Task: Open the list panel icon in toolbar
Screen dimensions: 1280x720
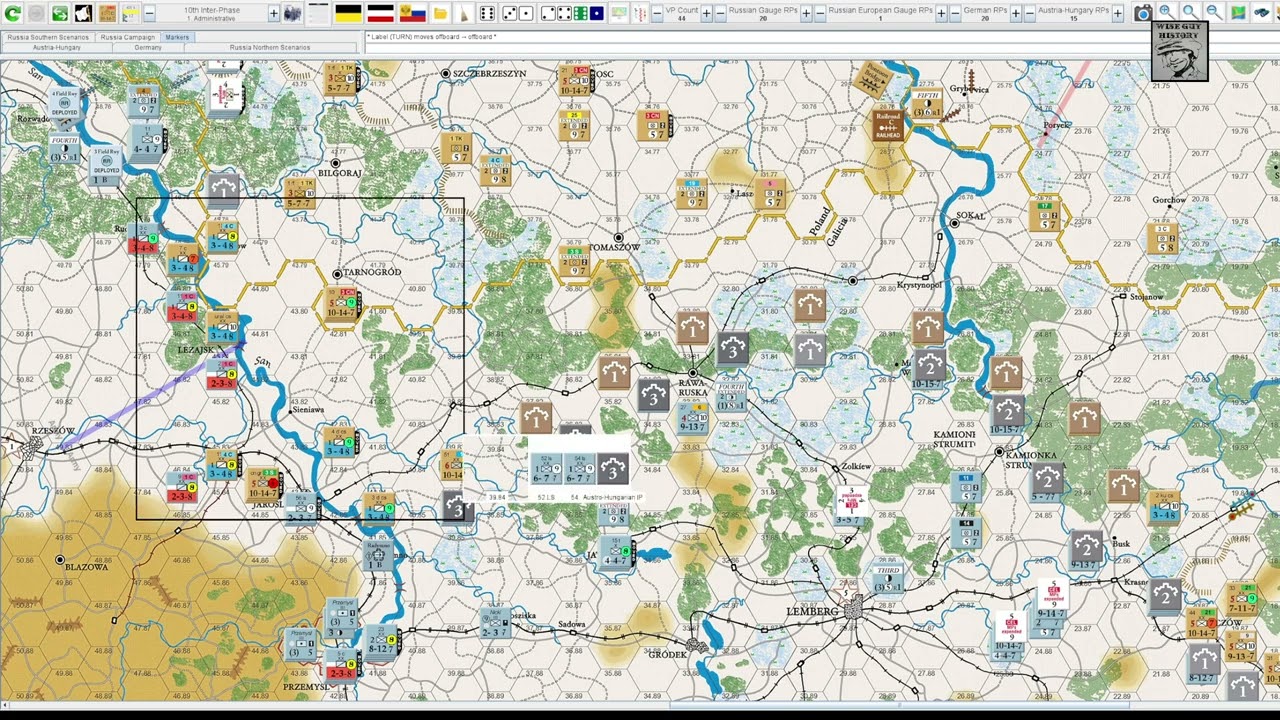Action: pos(318,13)
